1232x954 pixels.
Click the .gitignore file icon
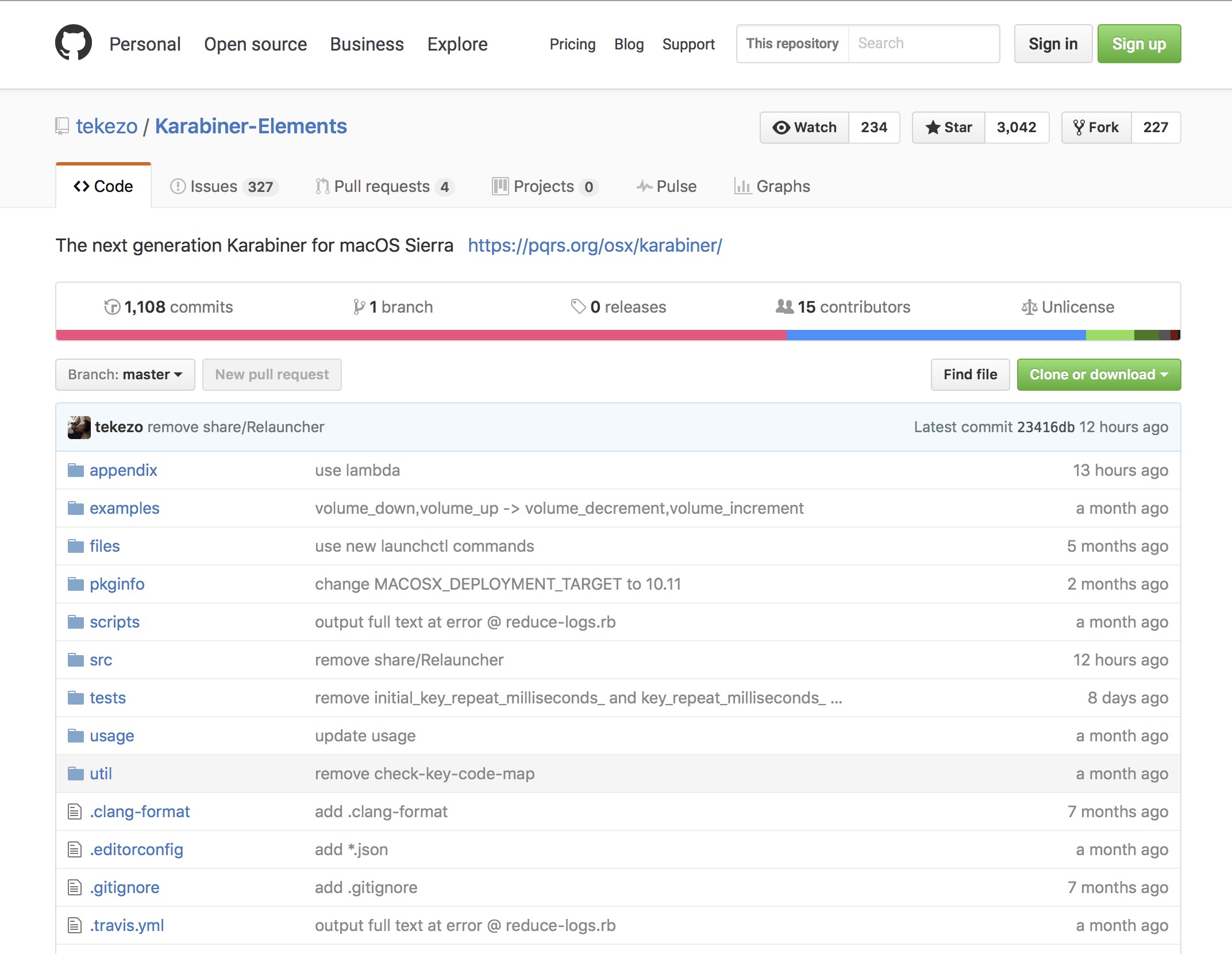tap(75, 887)
